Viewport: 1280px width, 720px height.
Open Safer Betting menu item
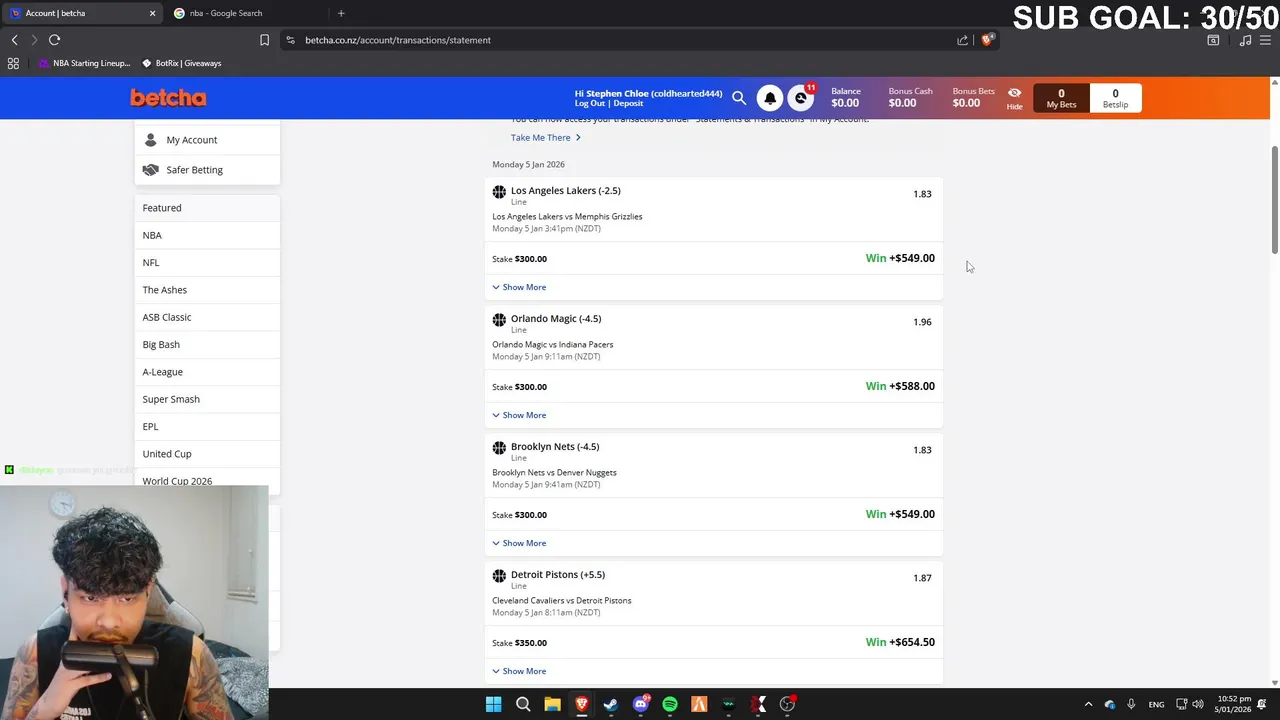[207, 170]
